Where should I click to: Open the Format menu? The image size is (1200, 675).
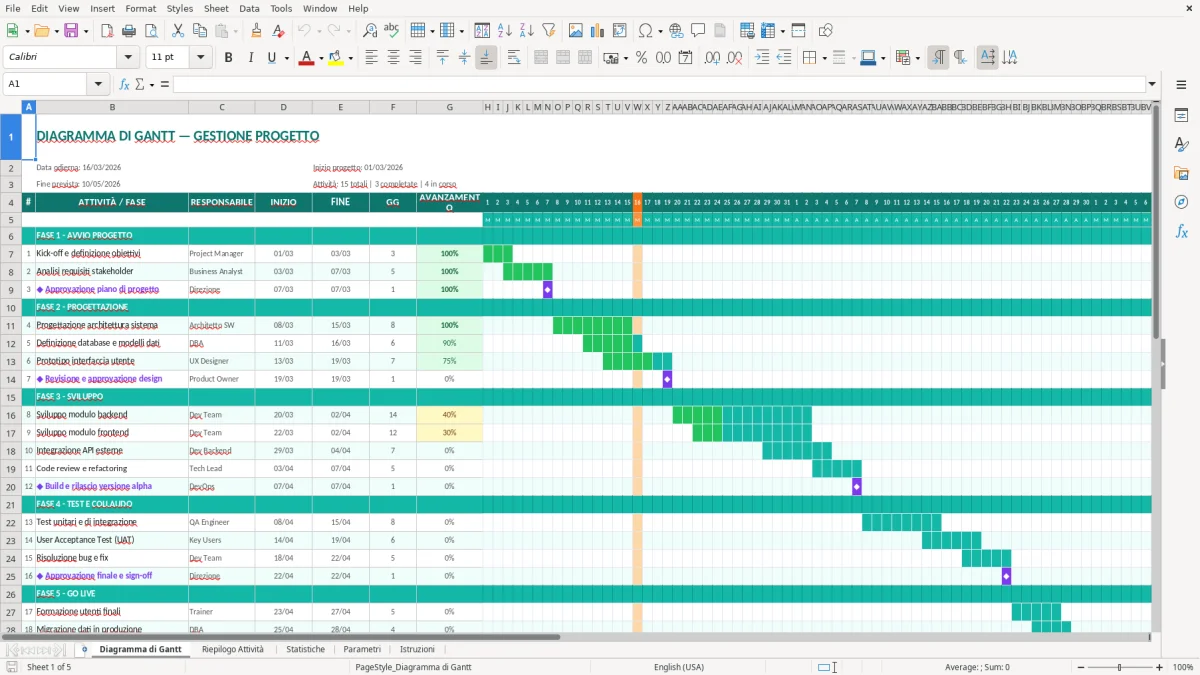click(x=141, y=8)
